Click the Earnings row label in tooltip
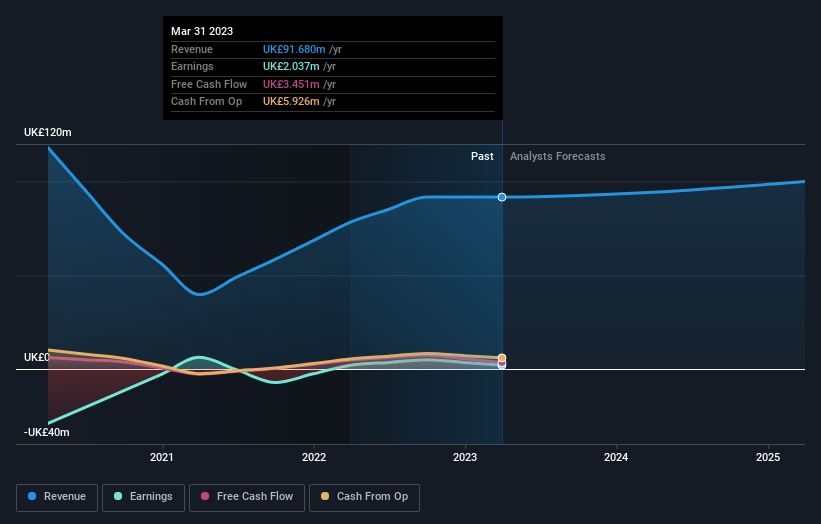Viewport: 821px width, 524px height. (192, 66)
